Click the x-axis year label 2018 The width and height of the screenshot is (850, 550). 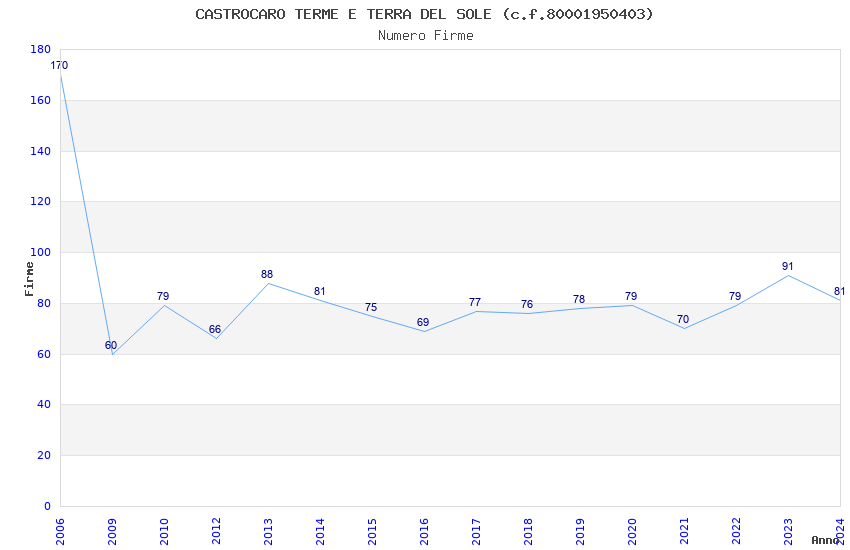[528, 532]
